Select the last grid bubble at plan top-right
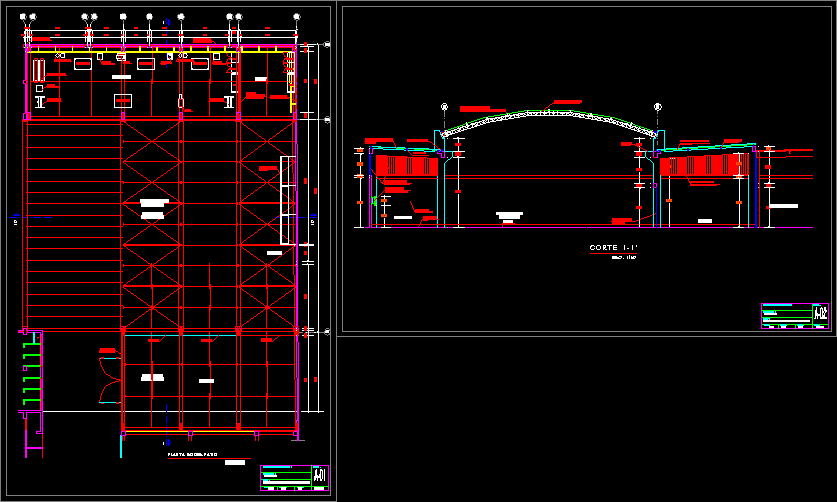The image size is (837, 502). coord(296,17)
